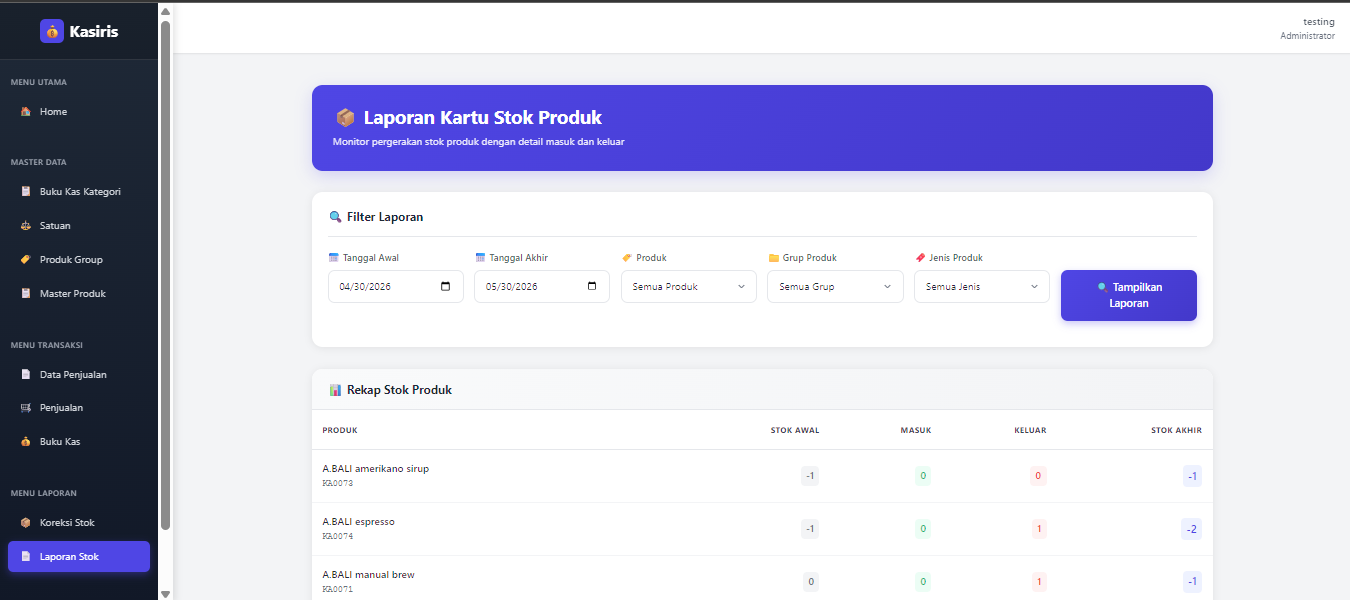Click the Satuan sidebar icon
1350x600 pixels.
tap(26, 226)
